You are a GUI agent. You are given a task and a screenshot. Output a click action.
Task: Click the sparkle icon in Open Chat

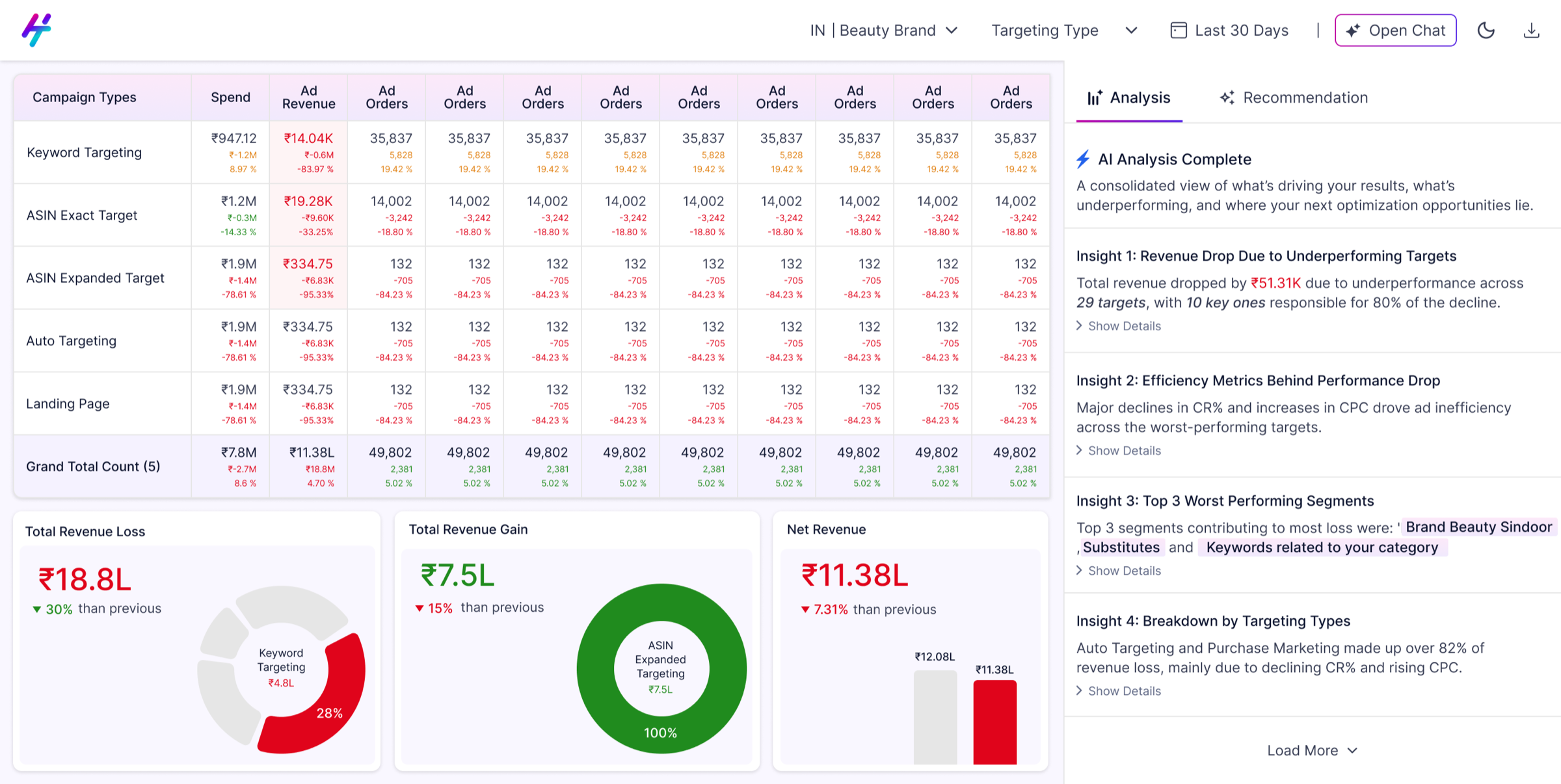(1353, 31)
